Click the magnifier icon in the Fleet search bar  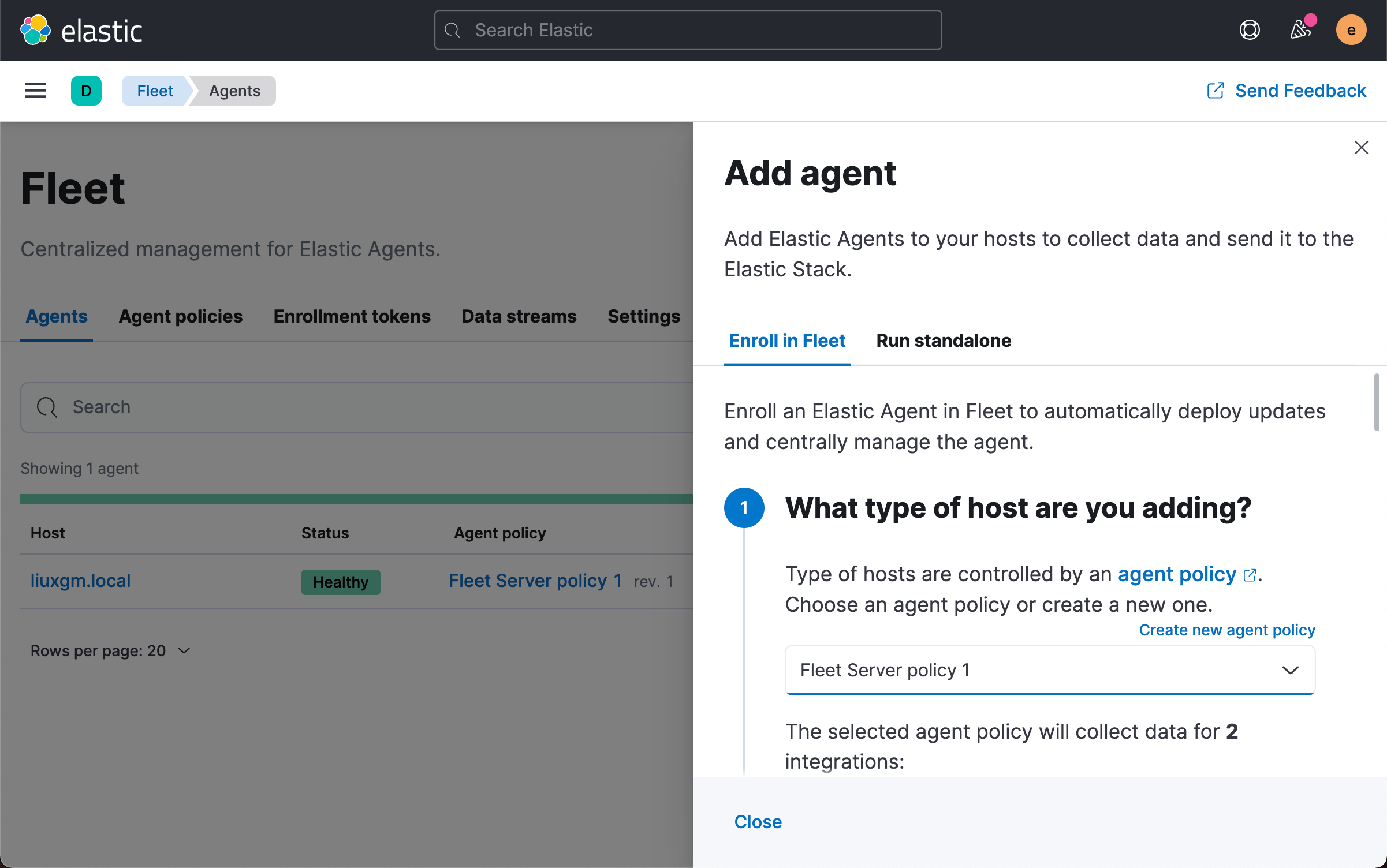click(47, 407)
